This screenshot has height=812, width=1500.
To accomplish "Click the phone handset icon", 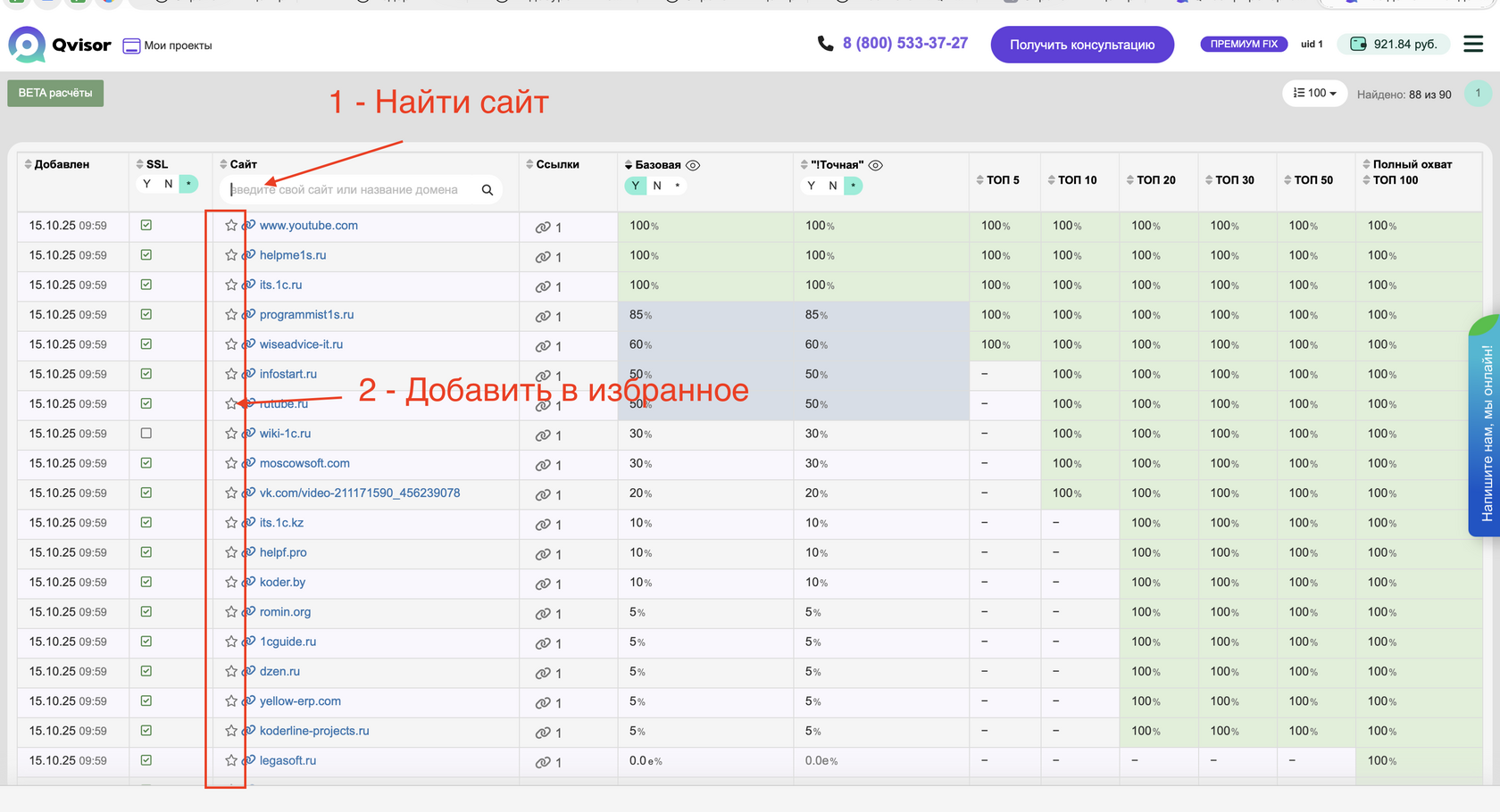I will 826,44.
